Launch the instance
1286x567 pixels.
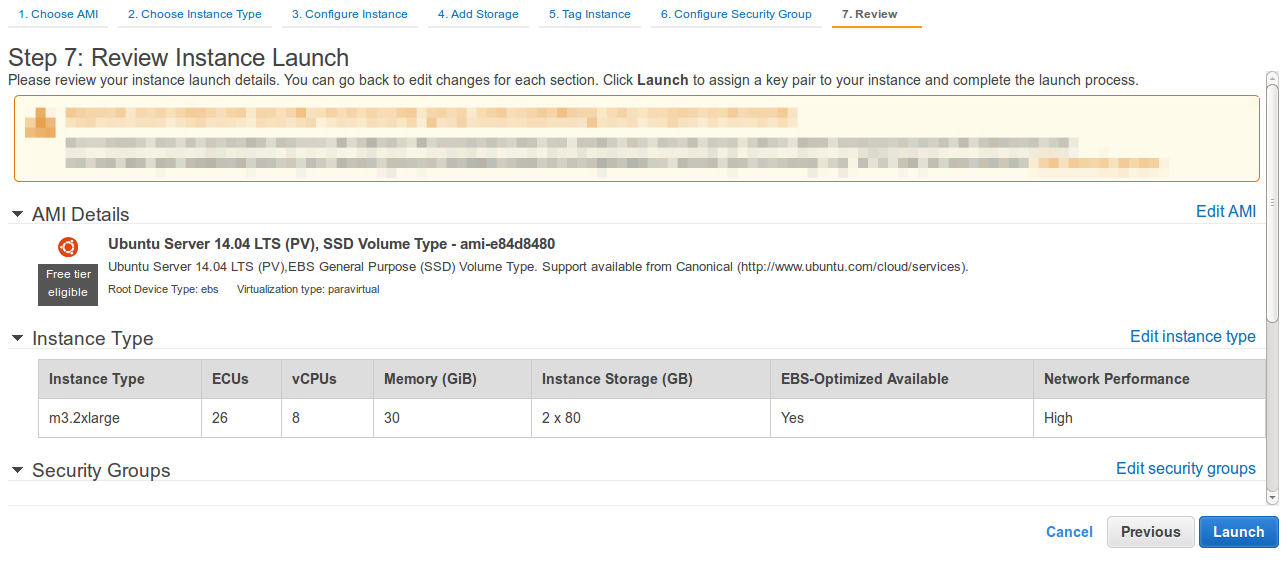point(1239,532)
